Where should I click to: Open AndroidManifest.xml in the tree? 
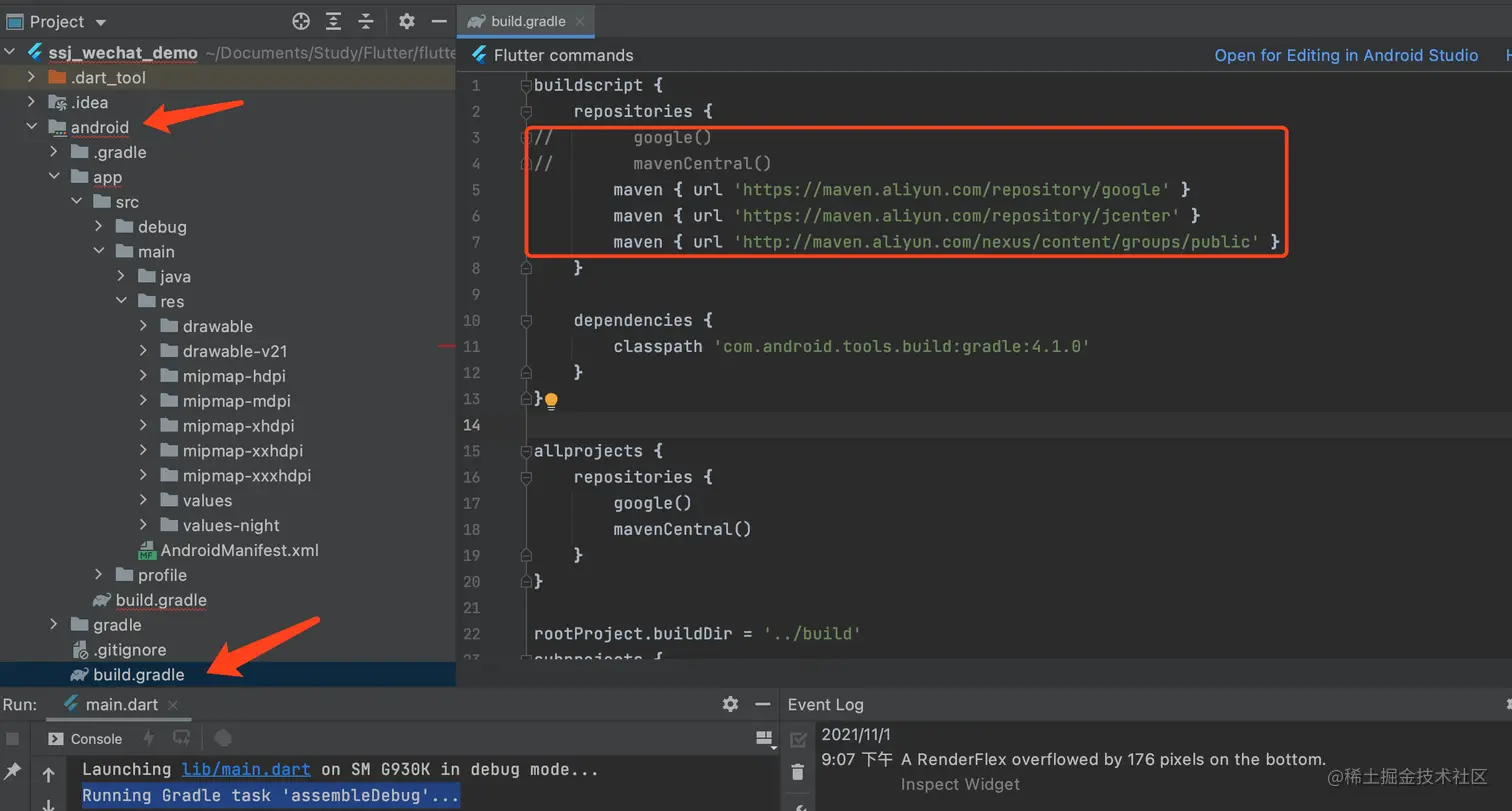tap(240, 550)
